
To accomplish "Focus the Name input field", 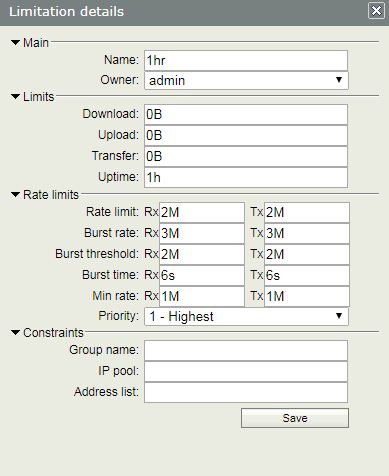I will point(246,60).
